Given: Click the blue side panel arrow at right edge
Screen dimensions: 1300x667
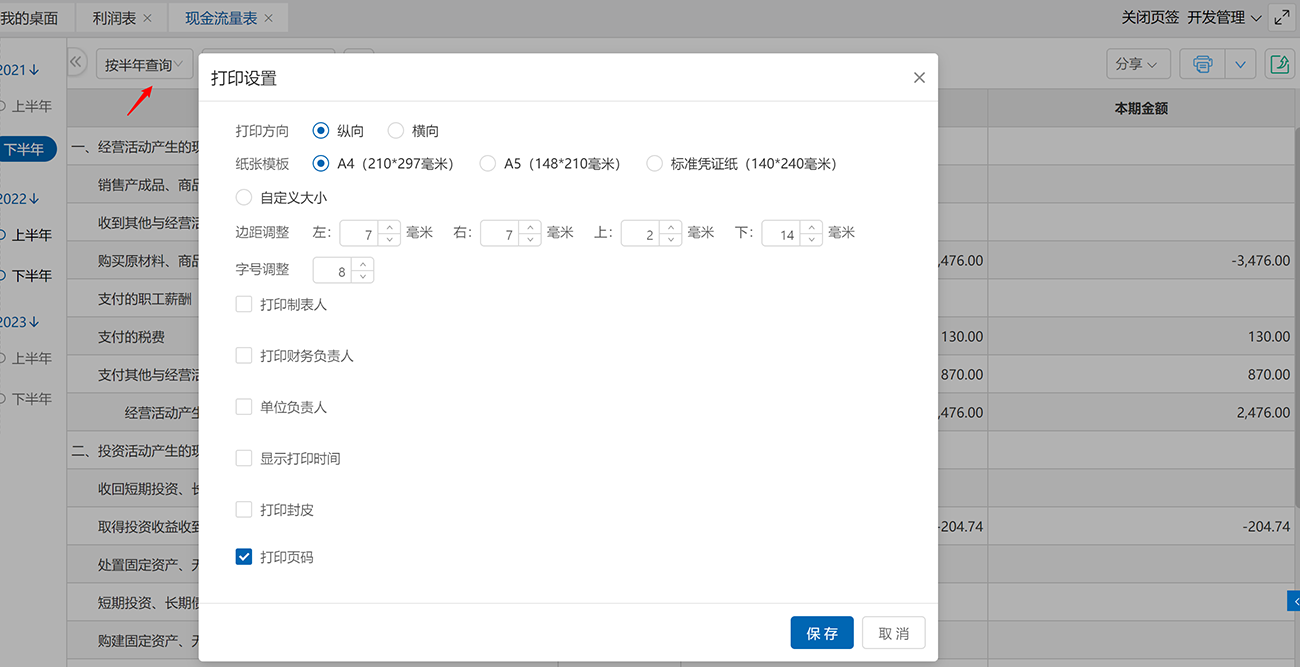Looking at the screenshot, I should click(1294, 600).
